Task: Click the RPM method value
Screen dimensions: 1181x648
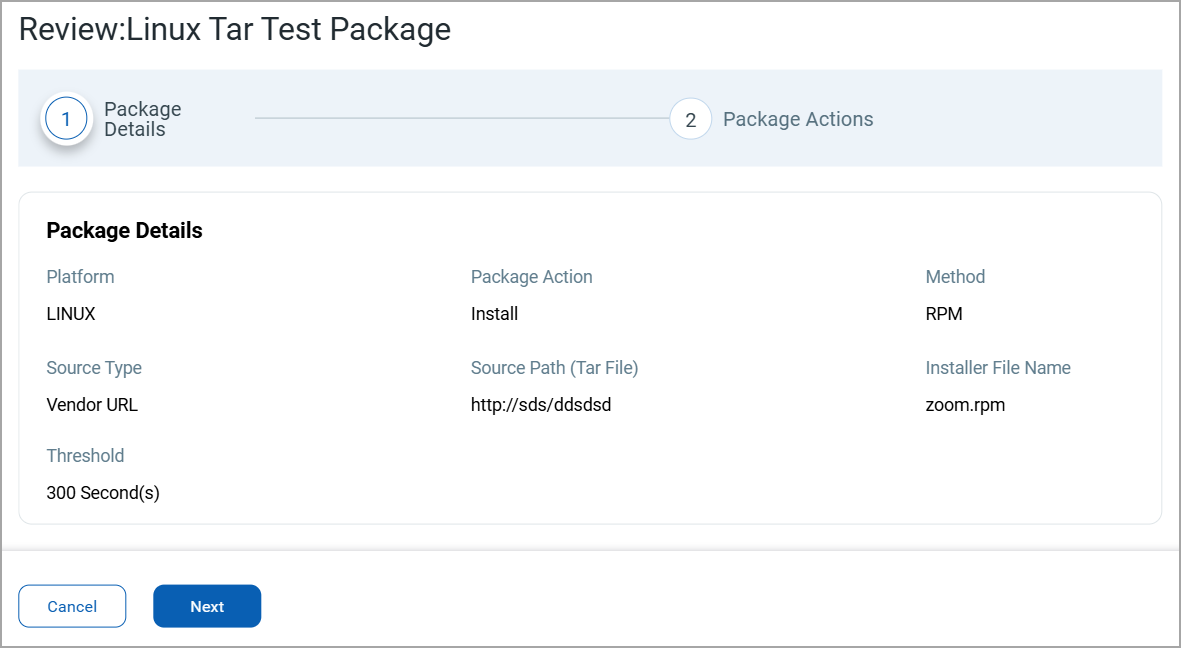Action: (944, 314)
